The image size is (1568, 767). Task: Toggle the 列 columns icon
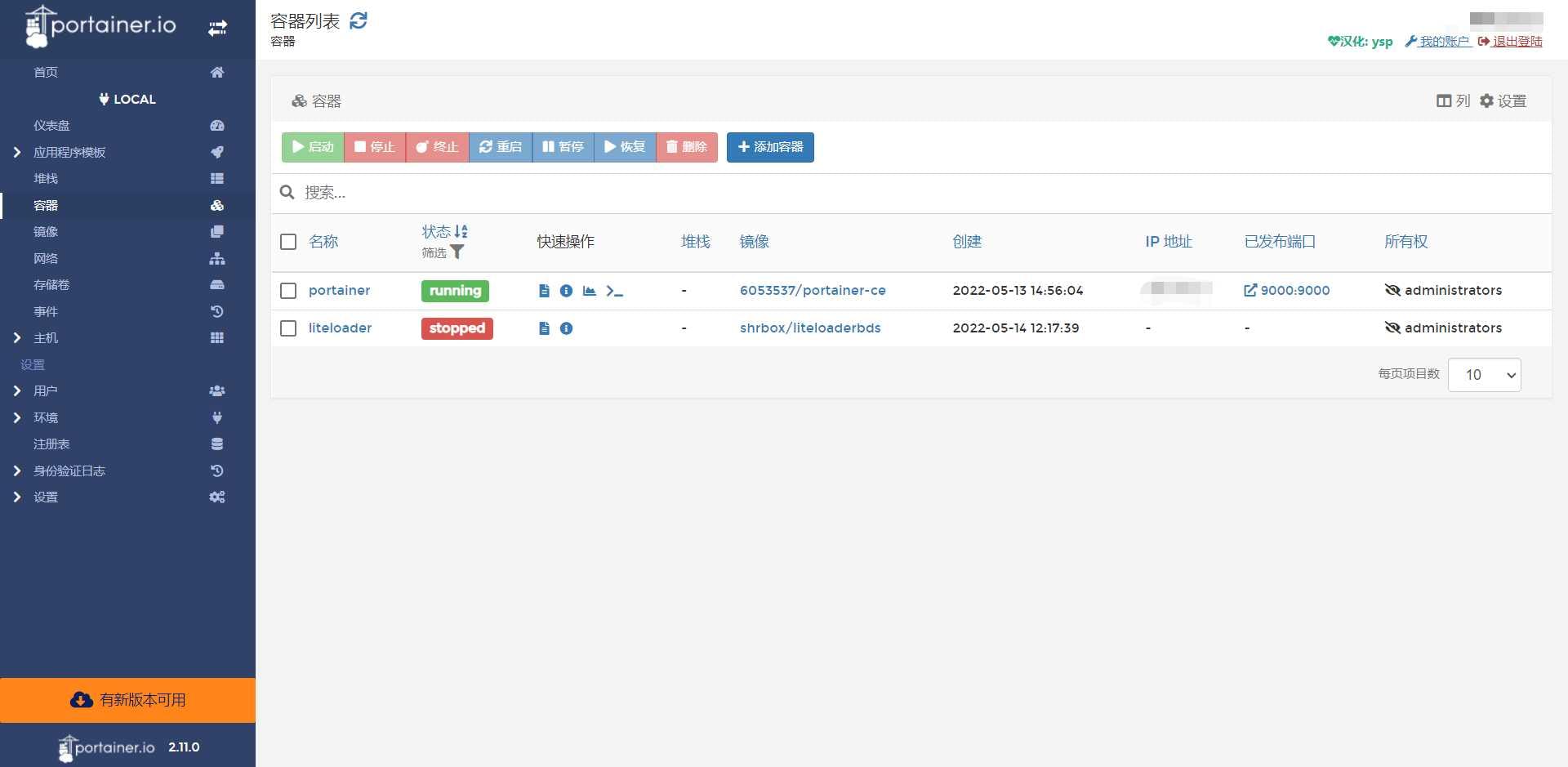(1453, 100)
